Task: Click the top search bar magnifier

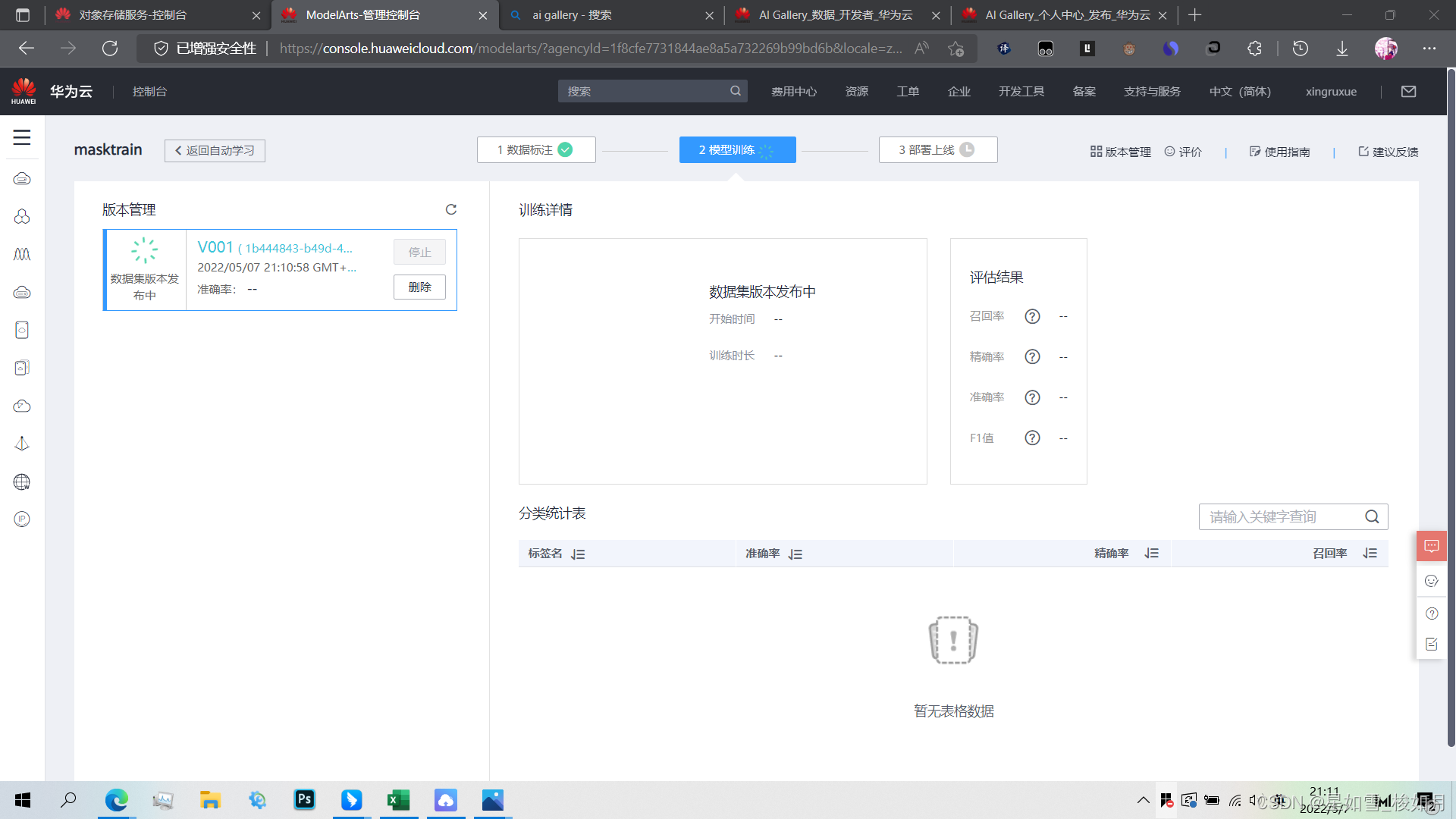Action: coord(736,91)
